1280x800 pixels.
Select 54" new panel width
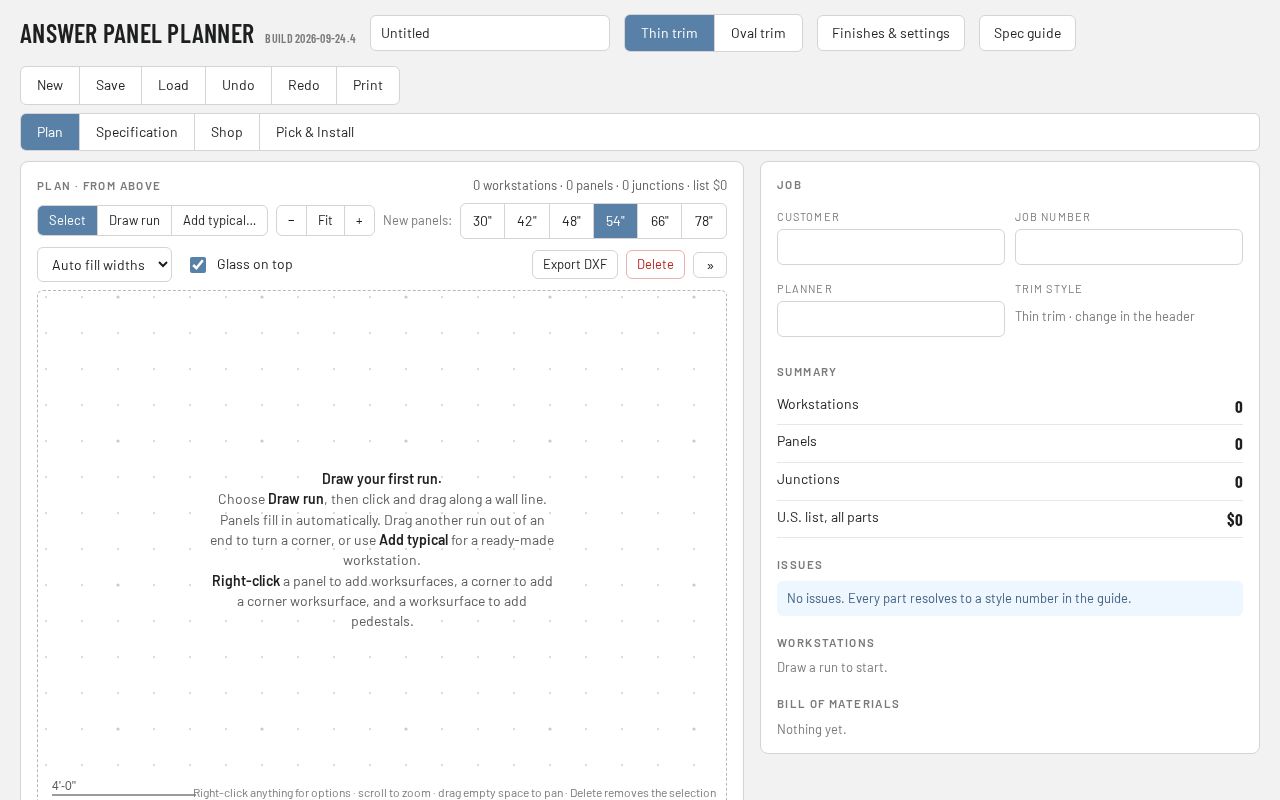click(615, 221)
